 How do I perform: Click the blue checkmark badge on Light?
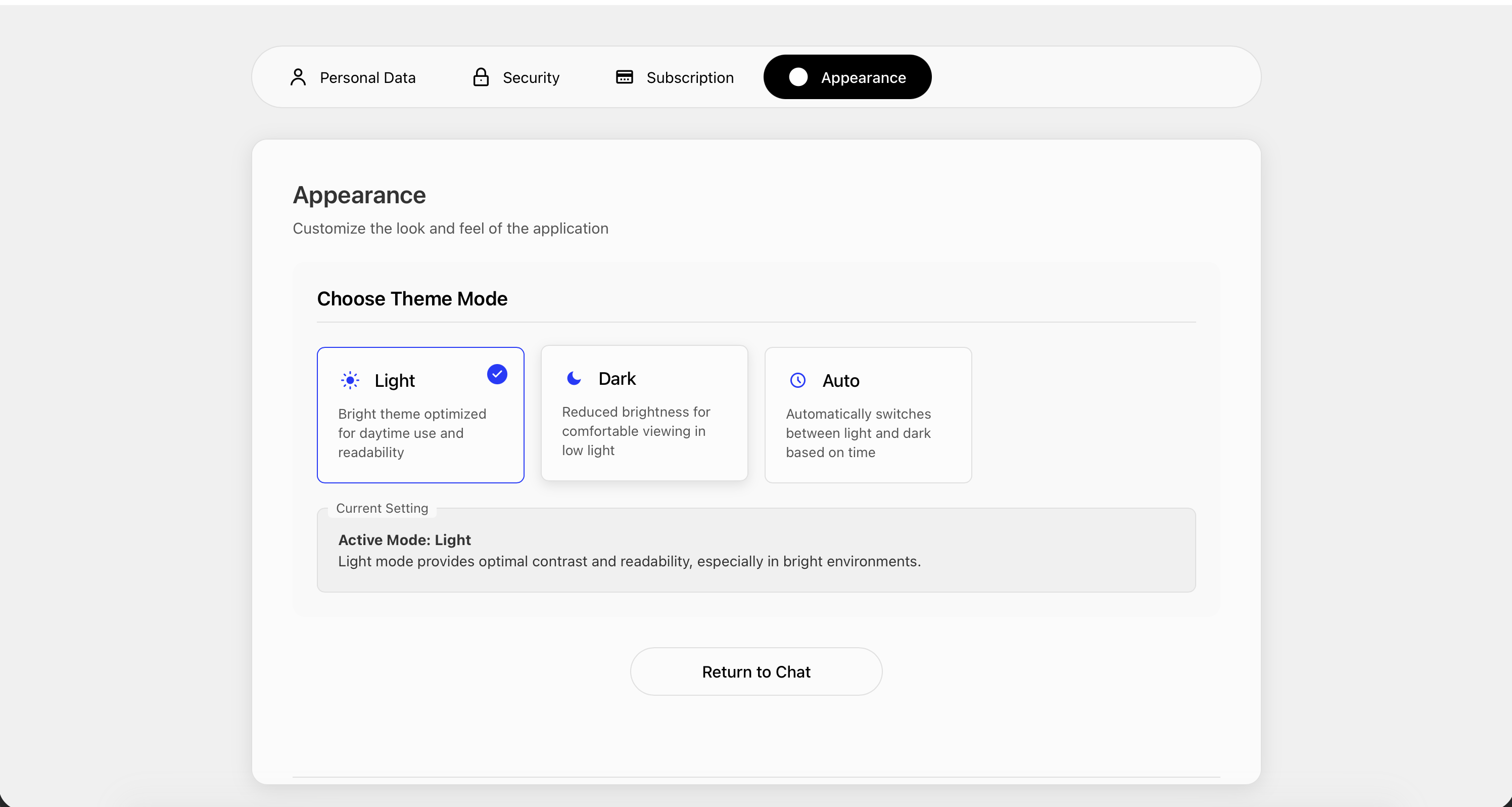pyautogui.click(x=497, y=374)
